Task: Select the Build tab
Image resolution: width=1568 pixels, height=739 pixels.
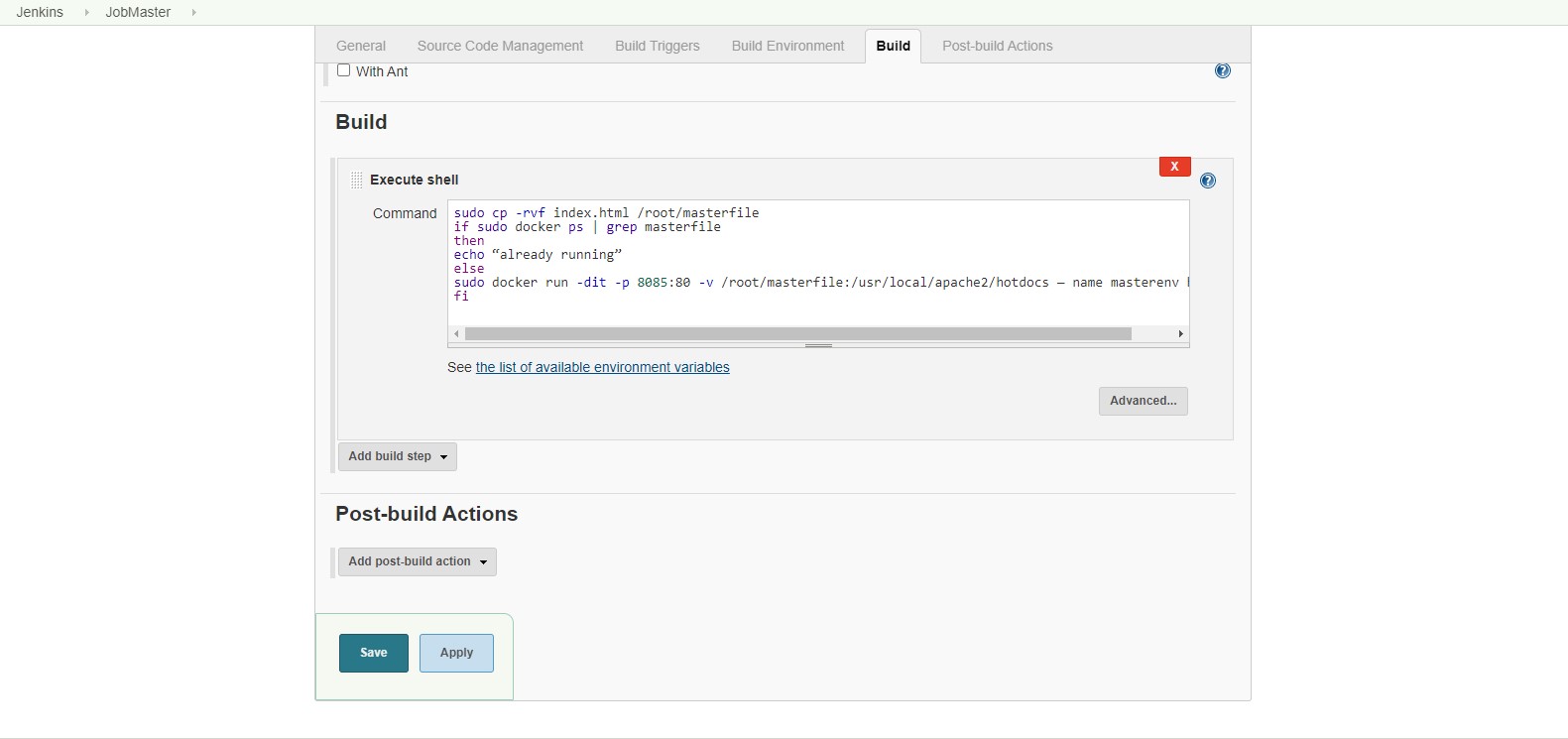Action: [x=894, y=46]
